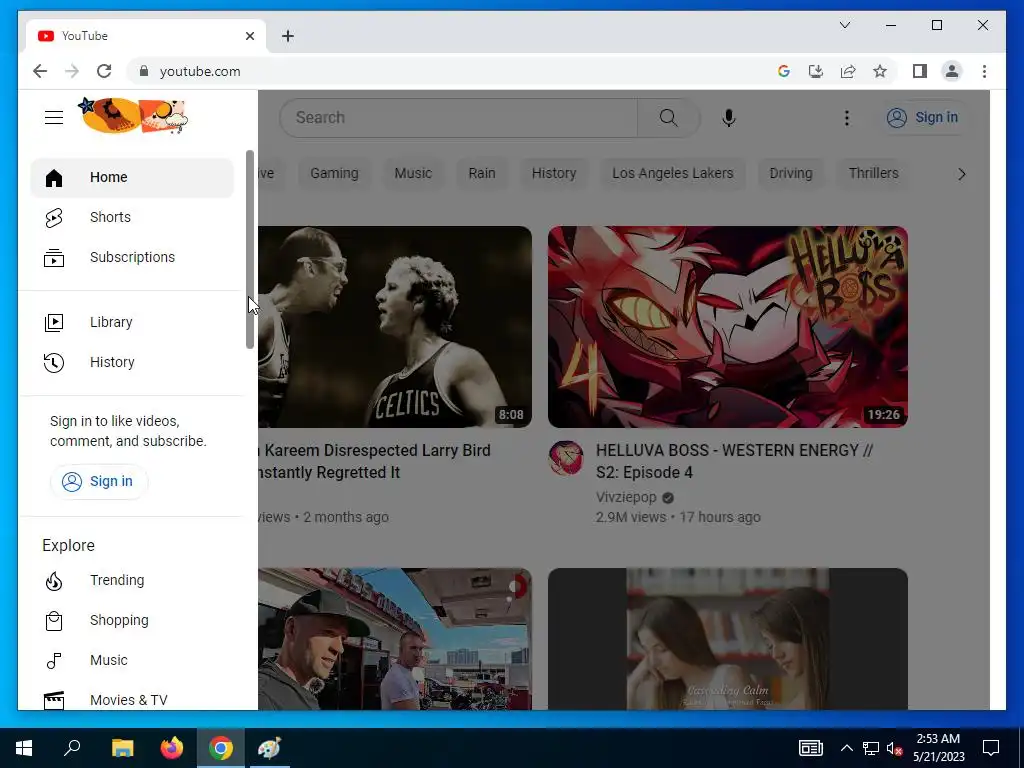Toggle the Chrome side panel

tap(920, 71)
